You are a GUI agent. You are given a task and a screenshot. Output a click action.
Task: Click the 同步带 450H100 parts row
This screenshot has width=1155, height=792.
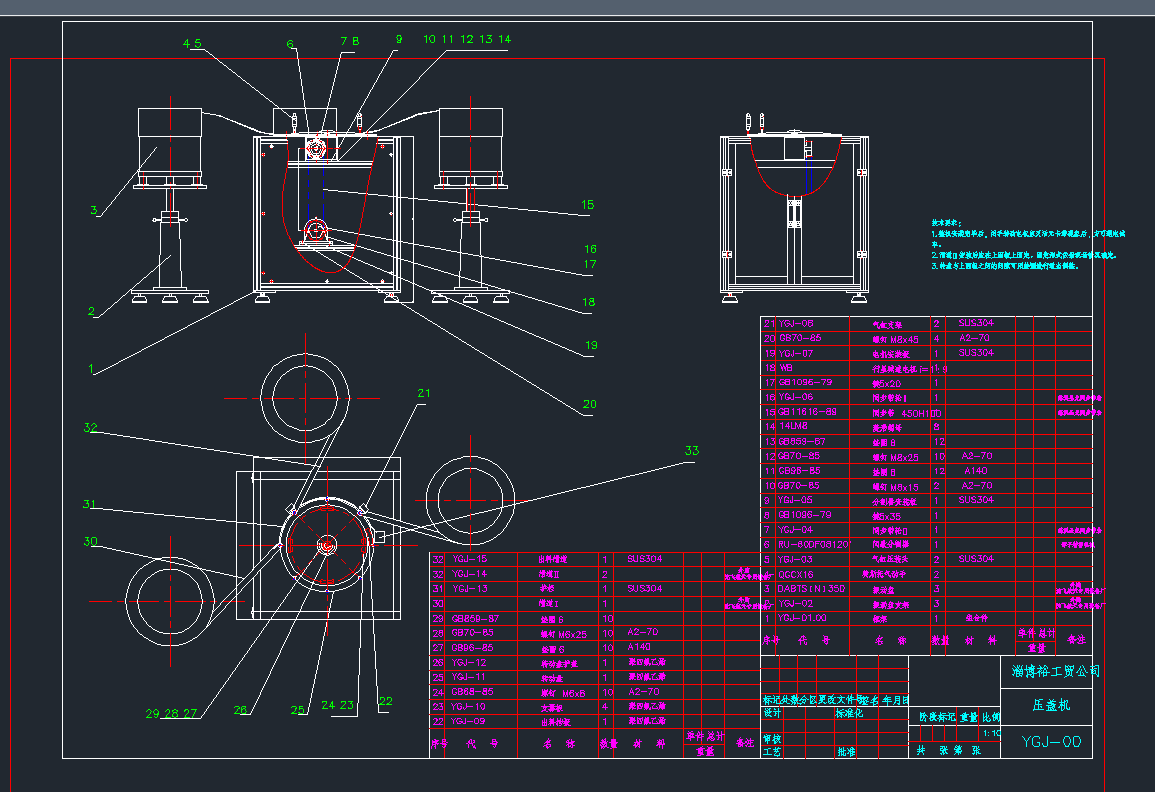870,413
